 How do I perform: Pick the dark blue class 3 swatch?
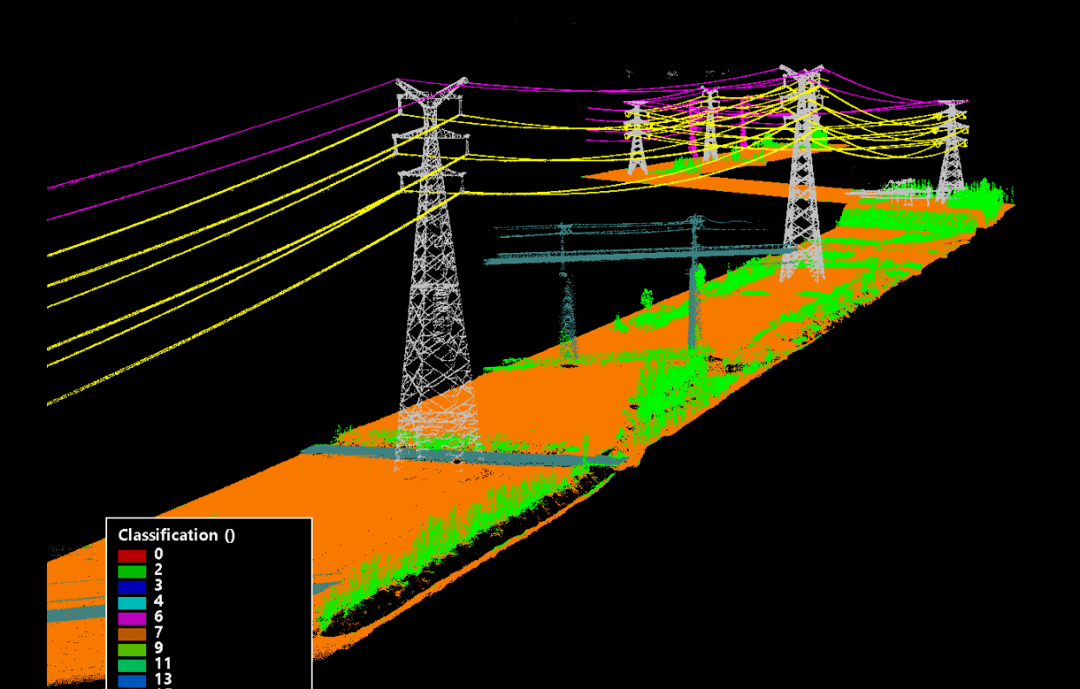132,587
